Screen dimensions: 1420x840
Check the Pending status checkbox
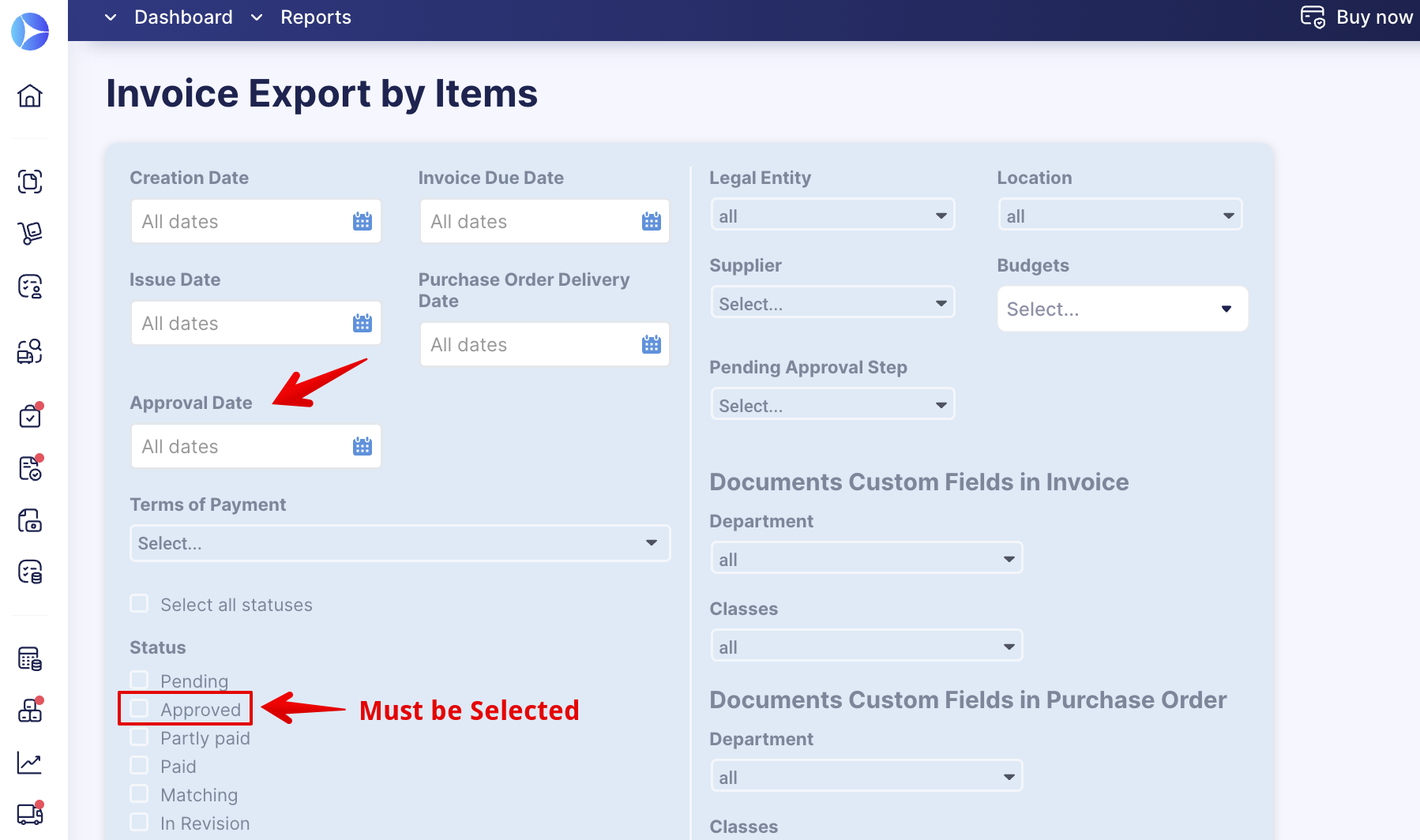[139, 680]
